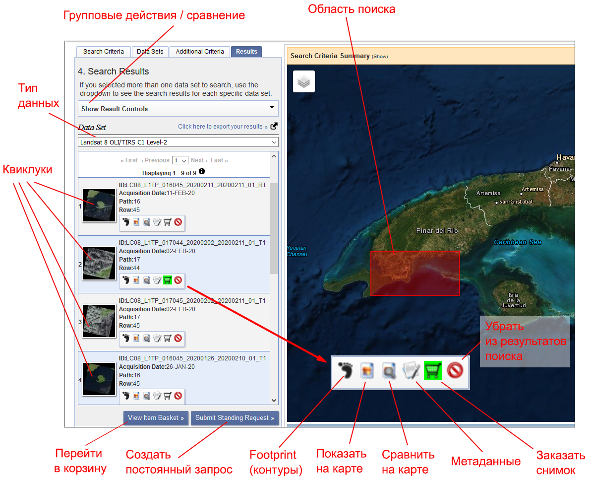This screenshot has width=592, height=485.
Task: Click the export results arrow icon
Action: [x=274, y=126]
